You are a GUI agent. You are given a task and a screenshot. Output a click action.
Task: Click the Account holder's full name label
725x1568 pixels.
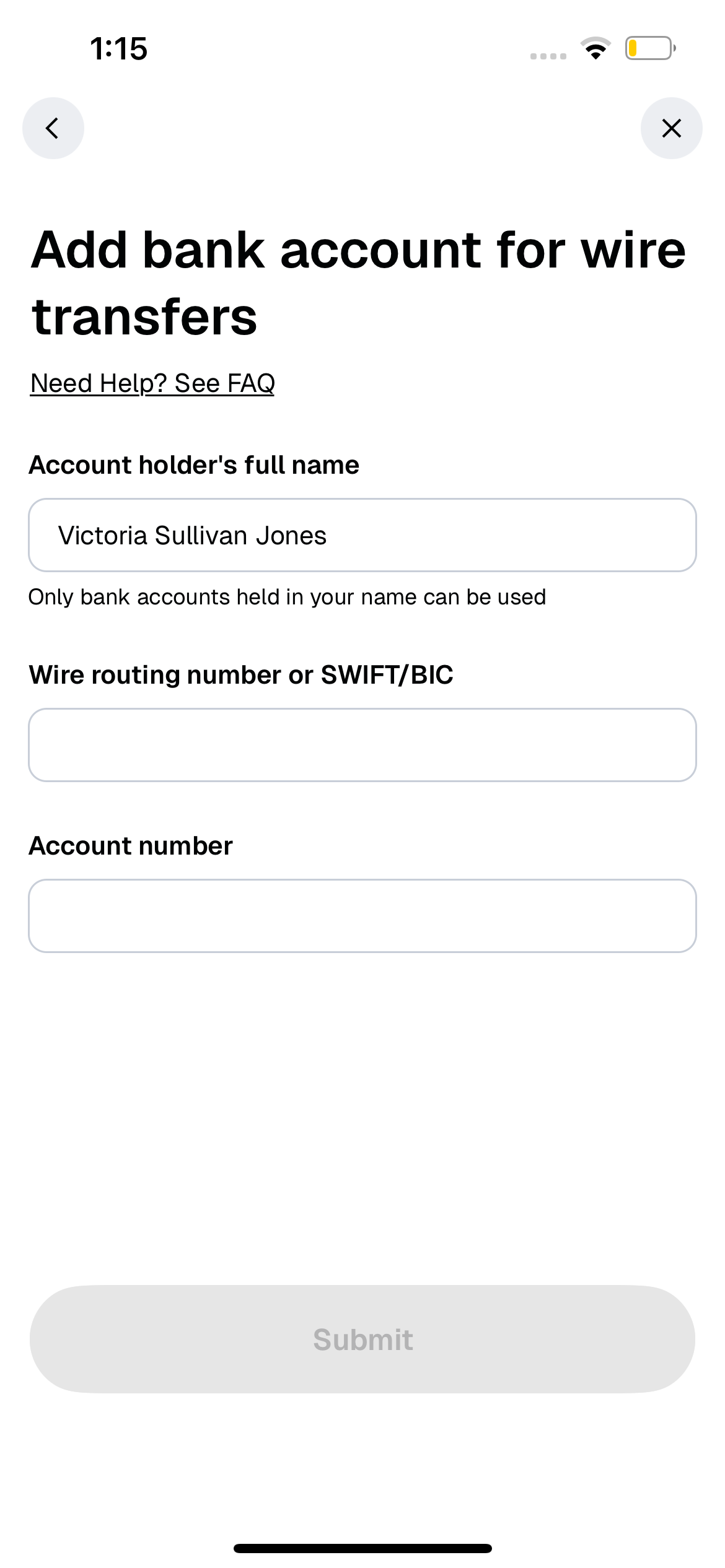pyautogui.click(x=194, y=465)
